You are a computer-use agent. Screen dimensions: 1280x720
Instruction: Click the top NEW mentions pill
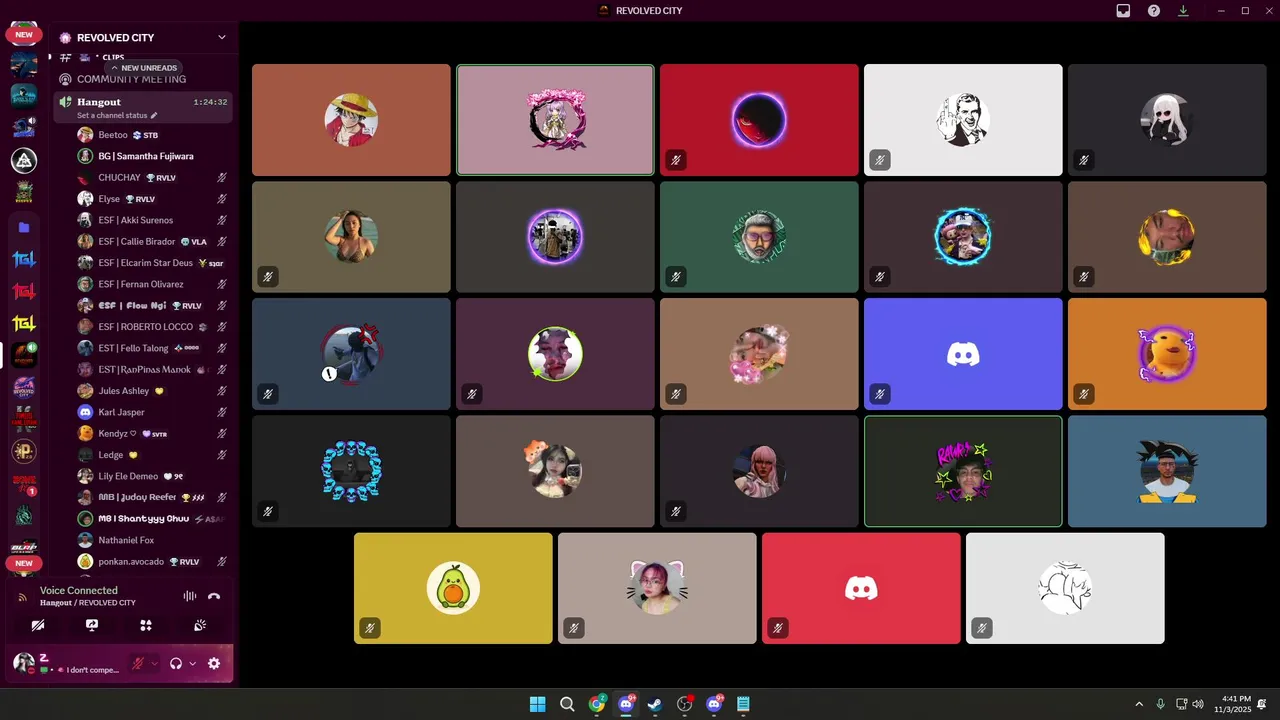point(24,34)
